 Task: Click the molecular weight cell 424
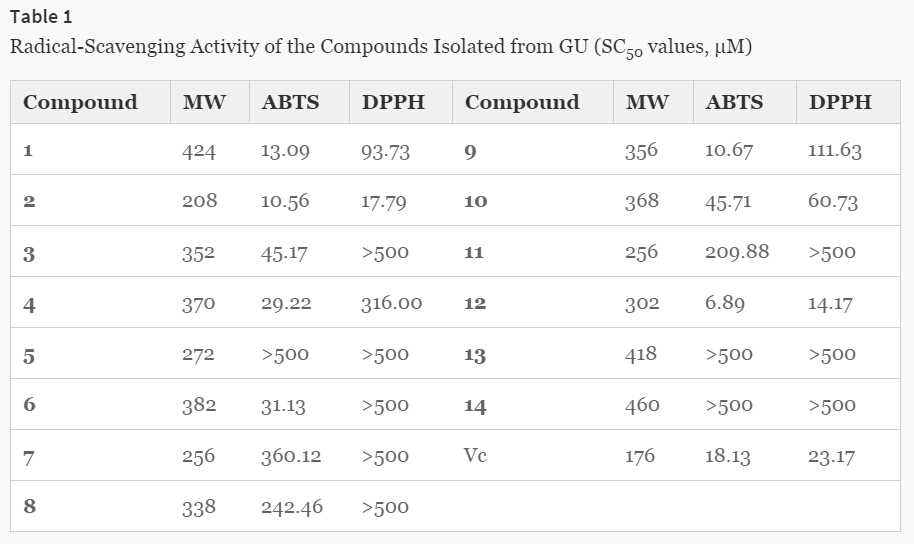click(x=199, y=152)
